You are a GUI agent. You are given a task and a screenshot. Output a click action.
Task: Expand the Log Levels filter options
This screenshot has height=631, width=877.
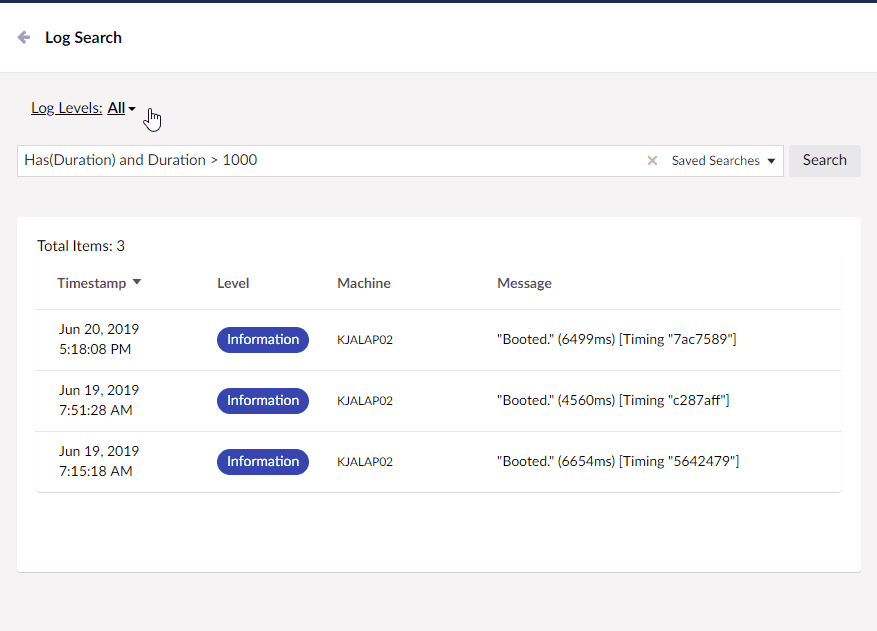pos(120,108)
